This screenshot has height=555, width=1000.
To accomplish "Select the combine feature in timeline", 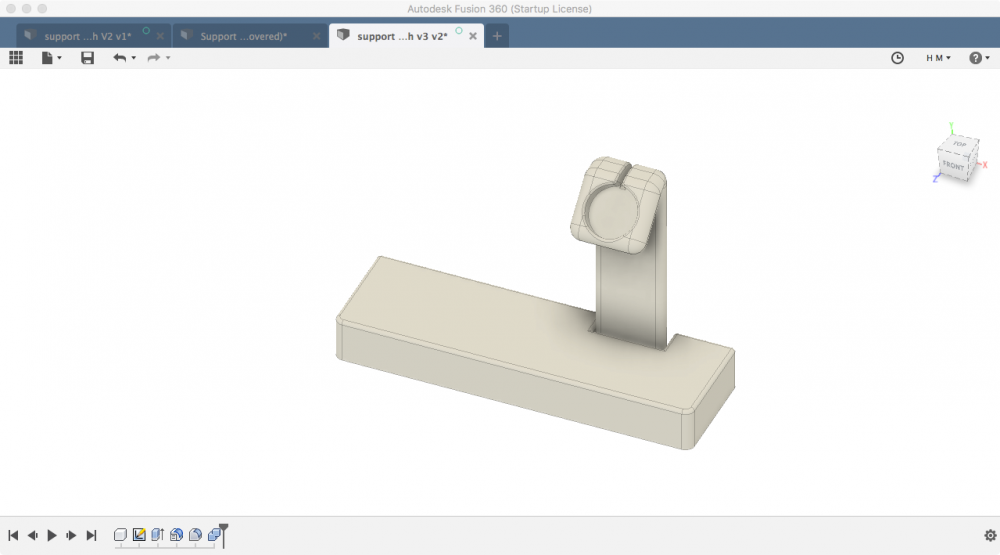I will [214, 535].
